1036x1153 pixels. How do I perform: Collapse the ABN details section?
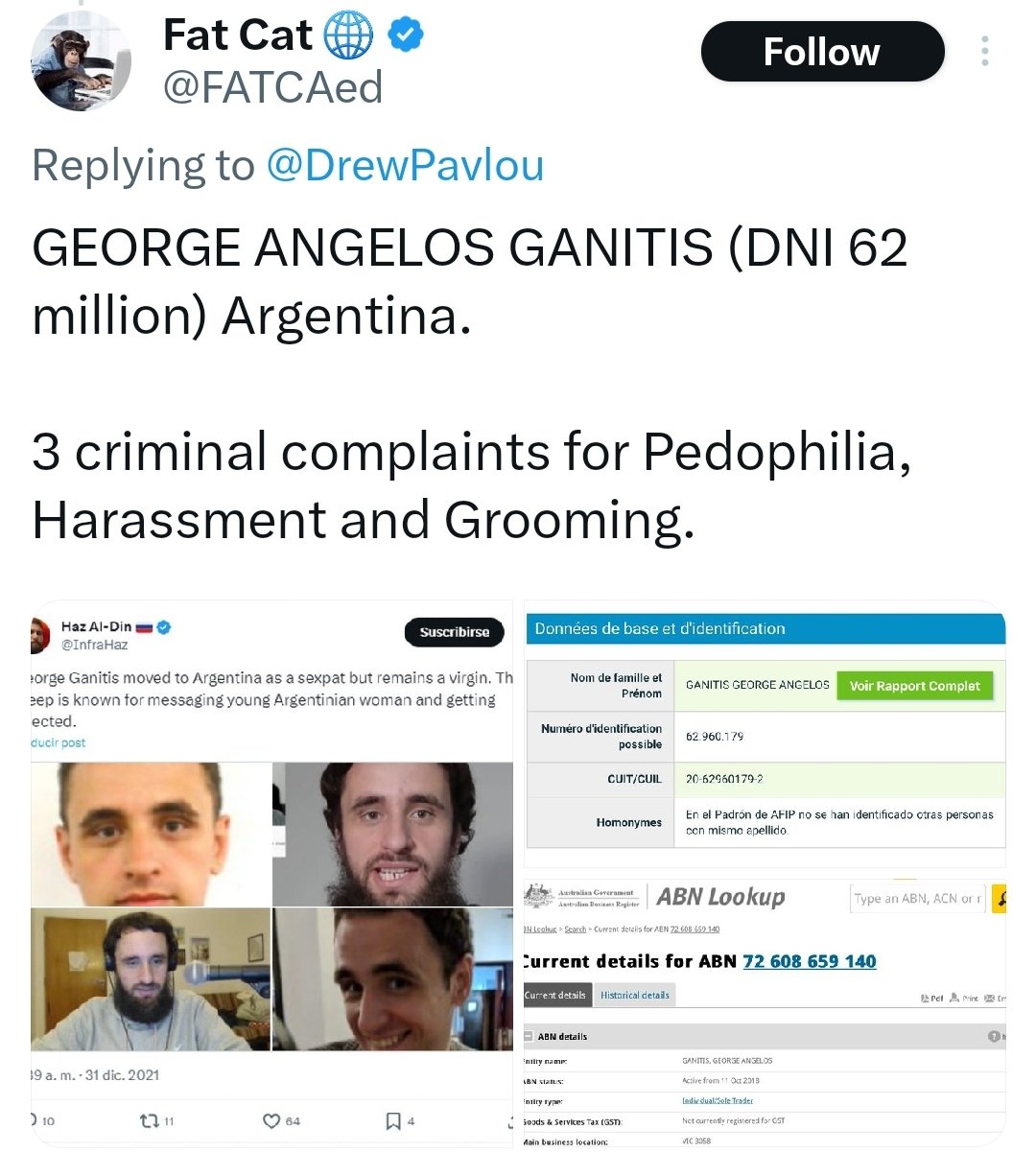[529, 1036]
